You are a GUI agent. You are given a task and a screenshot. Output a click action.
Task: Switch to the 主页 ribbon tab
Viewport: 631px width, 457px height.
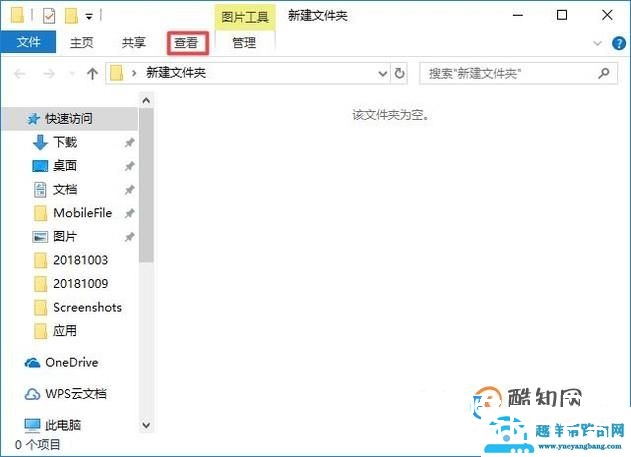coord(82,42)
